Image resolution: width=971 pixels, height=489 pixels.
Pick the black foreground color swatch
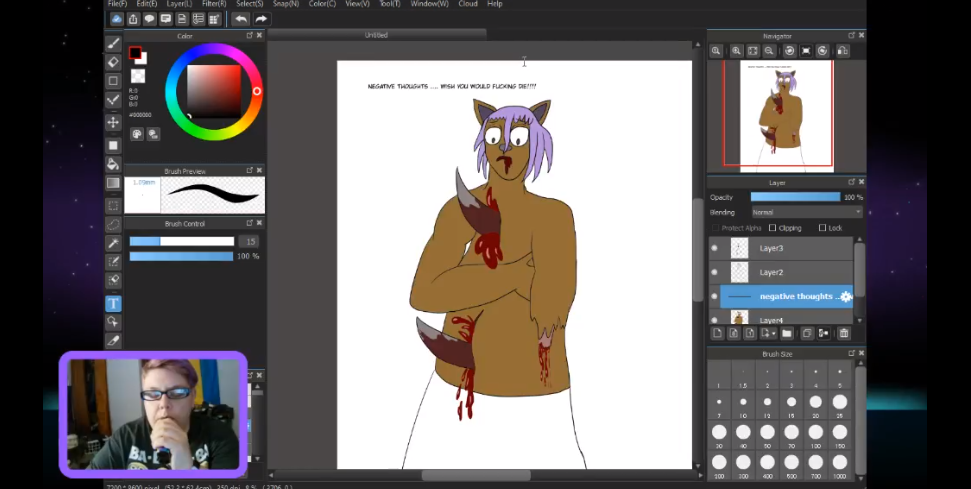click(134, 53)
